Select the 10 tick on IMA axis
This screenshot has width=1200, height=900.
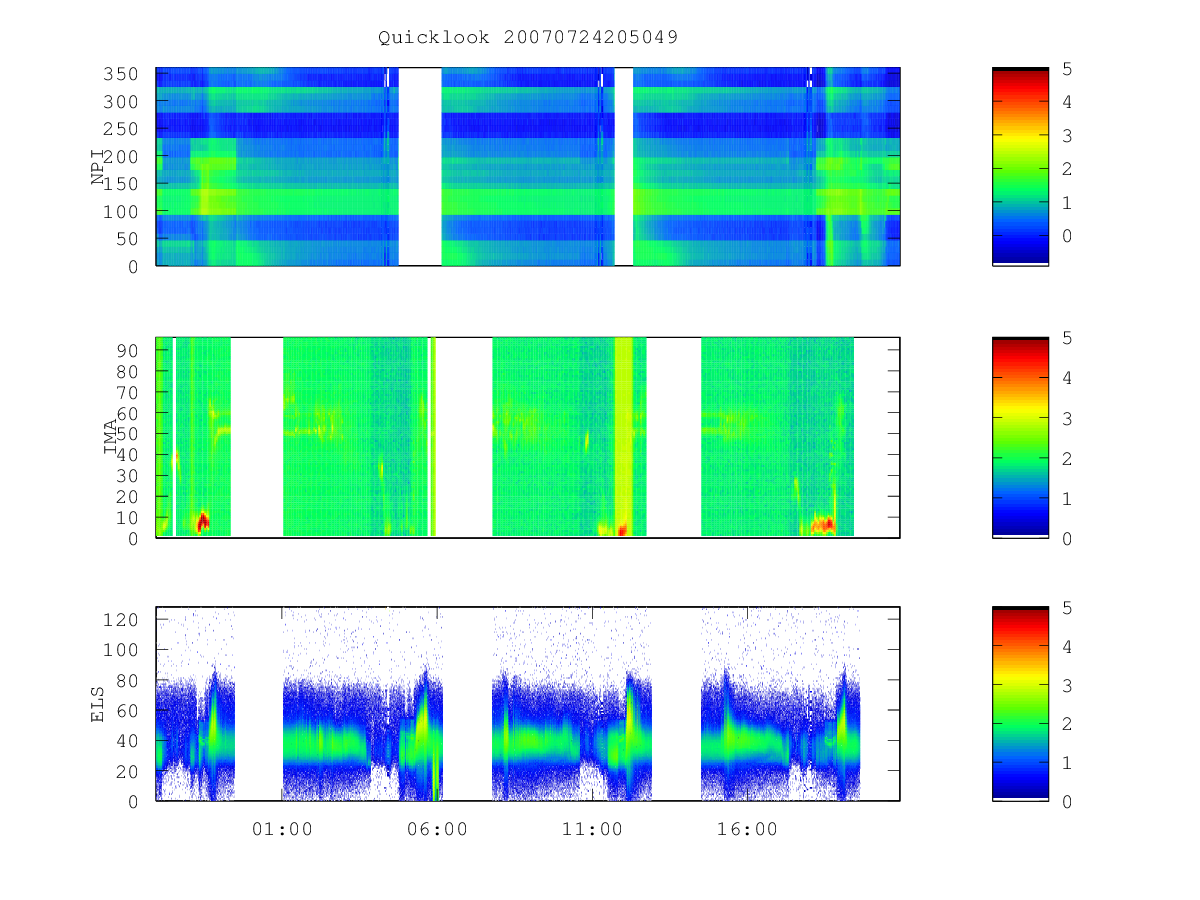pyautogui.click(x=128, y=518)
